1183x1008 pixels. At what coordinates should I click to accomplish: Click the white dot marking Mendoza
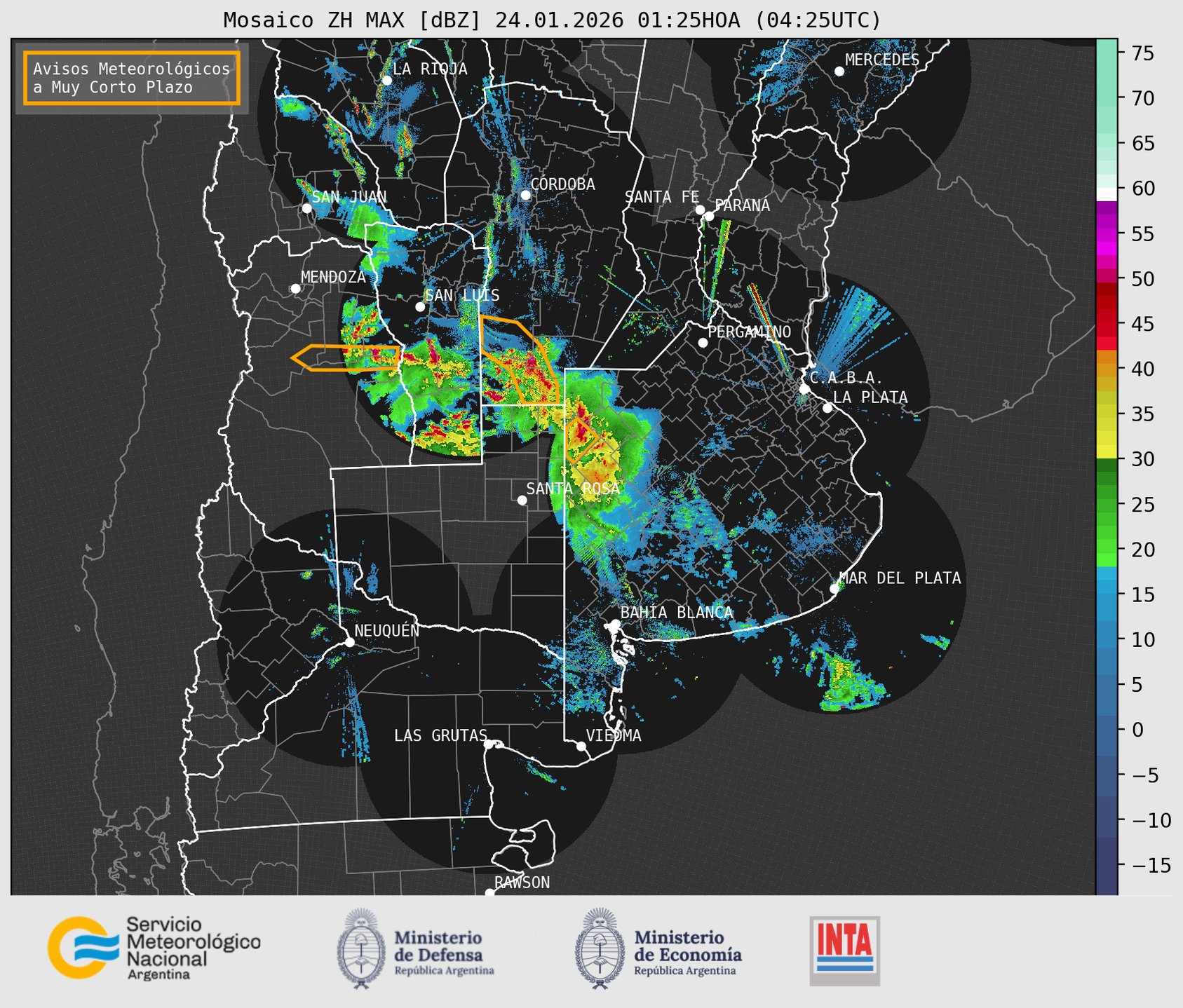click(295, 289)
